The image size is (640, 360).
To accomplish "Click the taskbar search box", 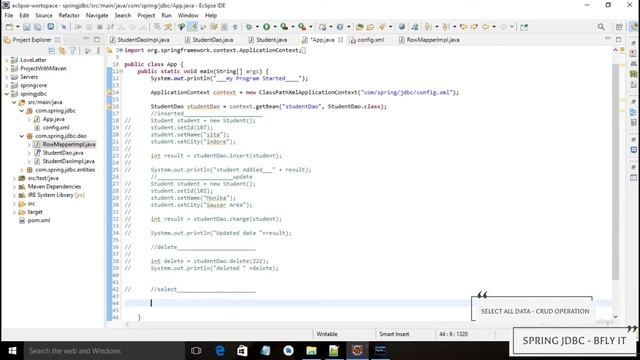I will tap(104, 351).
